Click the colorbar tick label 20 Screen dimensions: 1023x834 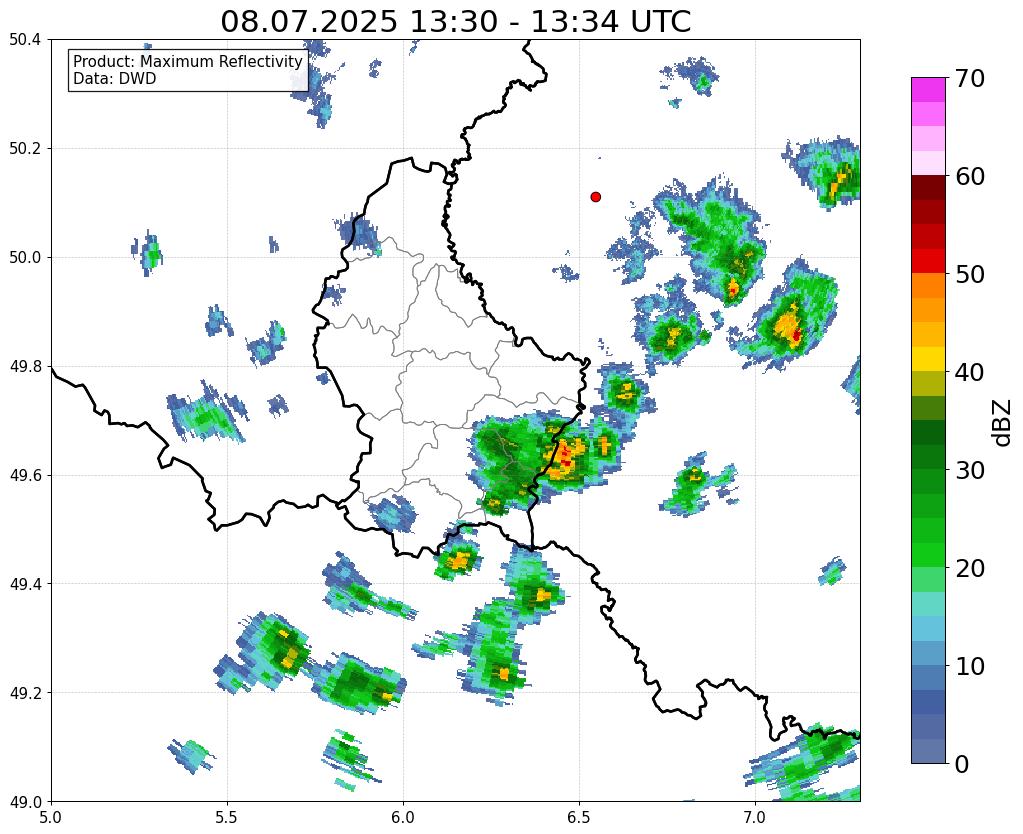pos(970,568)
